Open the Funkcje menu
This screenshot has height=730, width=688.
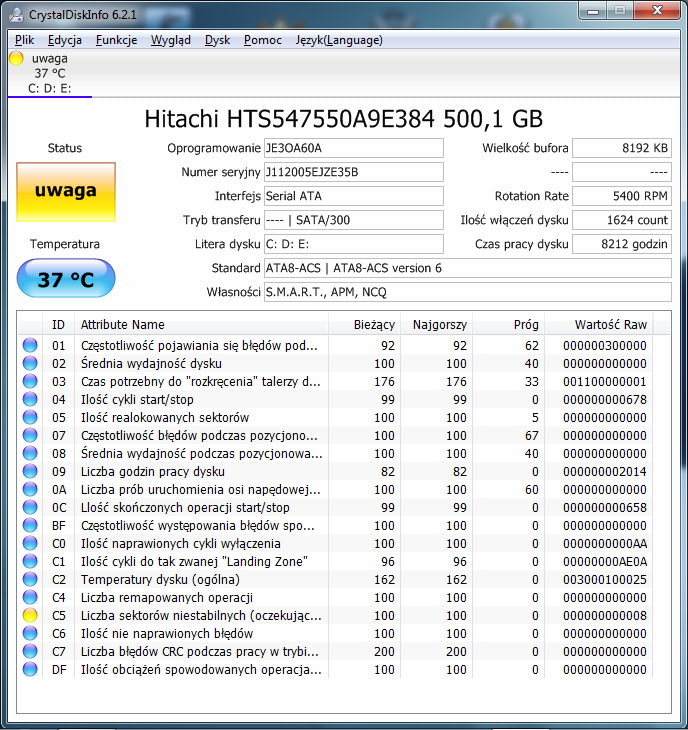pos(116,40)
